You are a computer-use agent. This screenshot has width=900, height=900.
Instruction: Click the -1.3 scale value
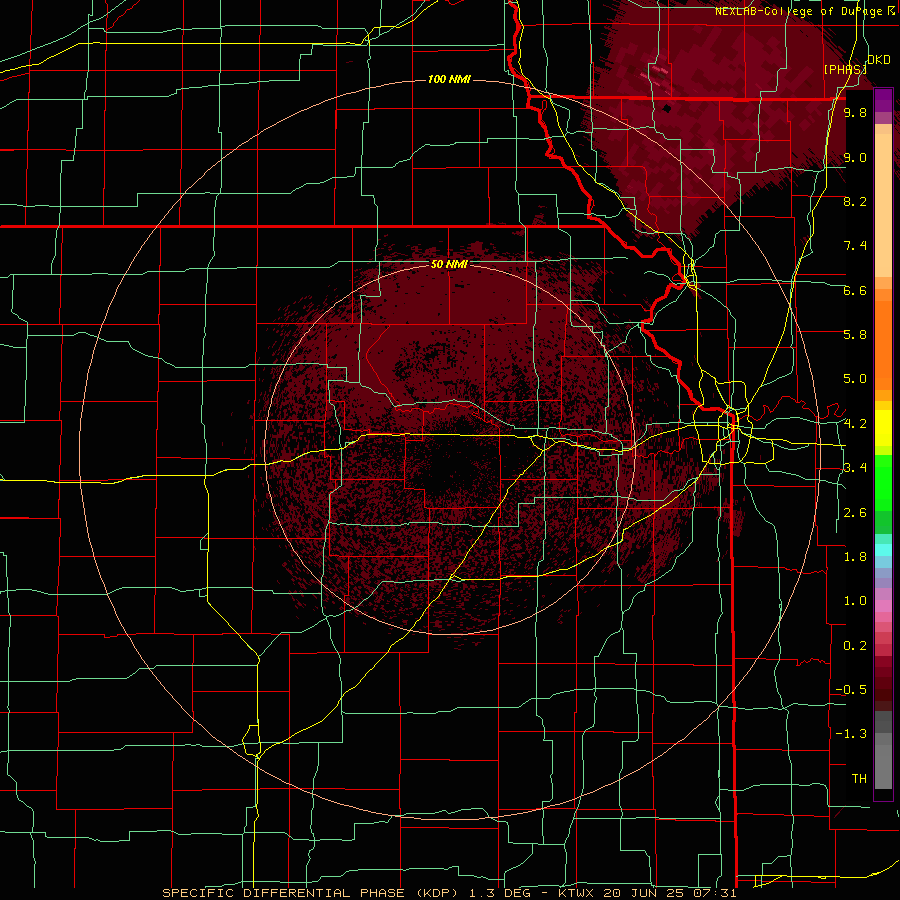tap(851, 734)
